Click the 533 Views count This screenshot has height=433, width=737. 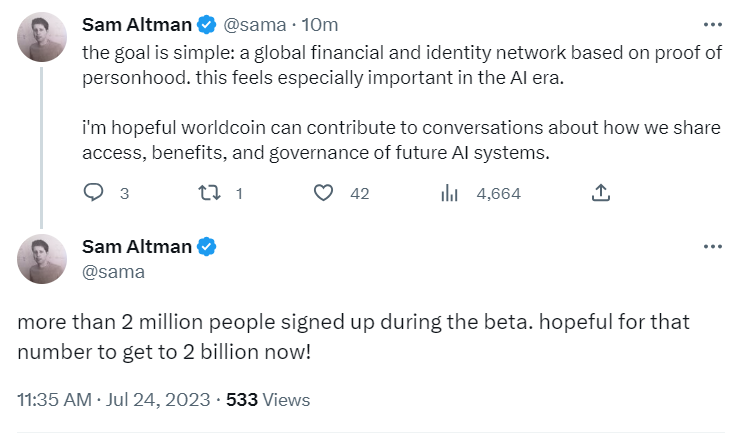268,399
